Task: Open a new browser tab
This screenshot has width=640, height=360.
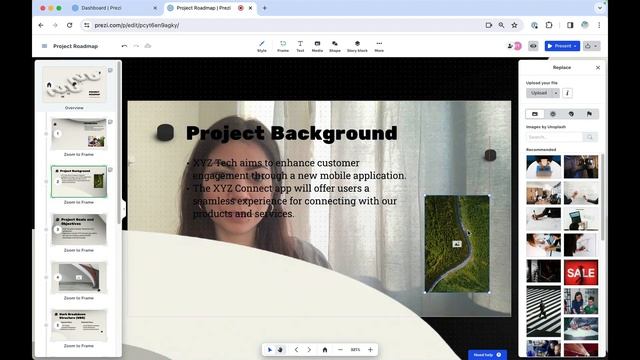Action: point(264,8)
